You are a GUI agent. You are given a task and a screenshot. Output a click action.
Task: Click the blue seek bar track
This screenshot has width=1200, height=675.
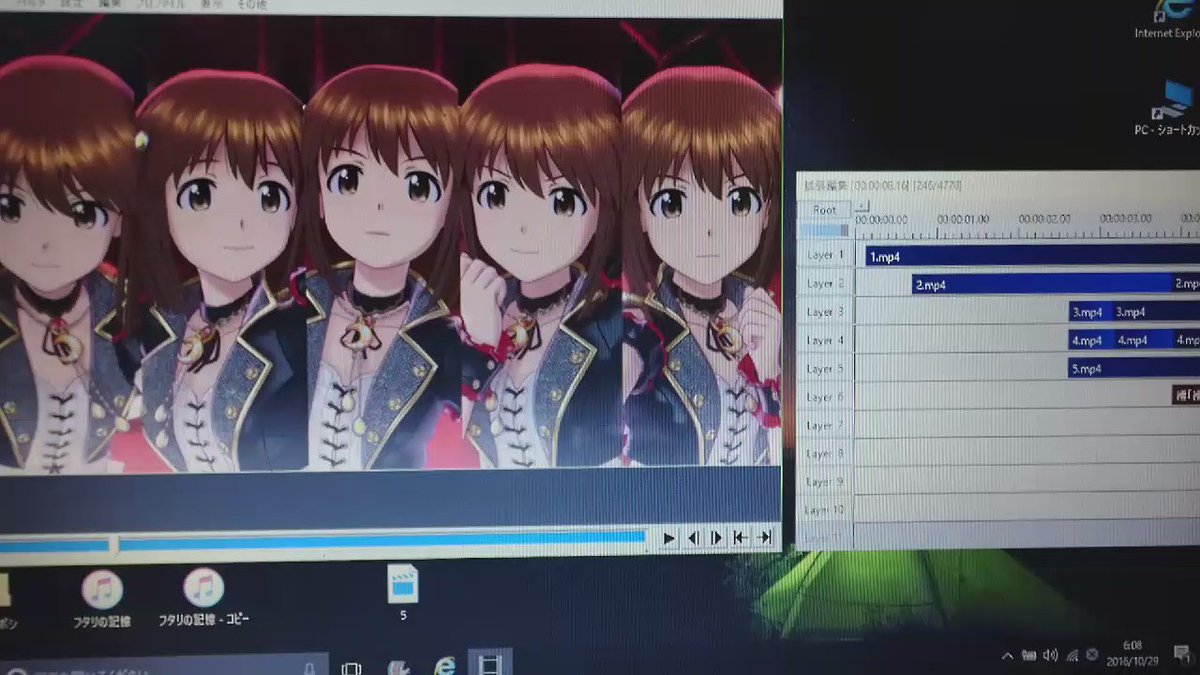322,541
